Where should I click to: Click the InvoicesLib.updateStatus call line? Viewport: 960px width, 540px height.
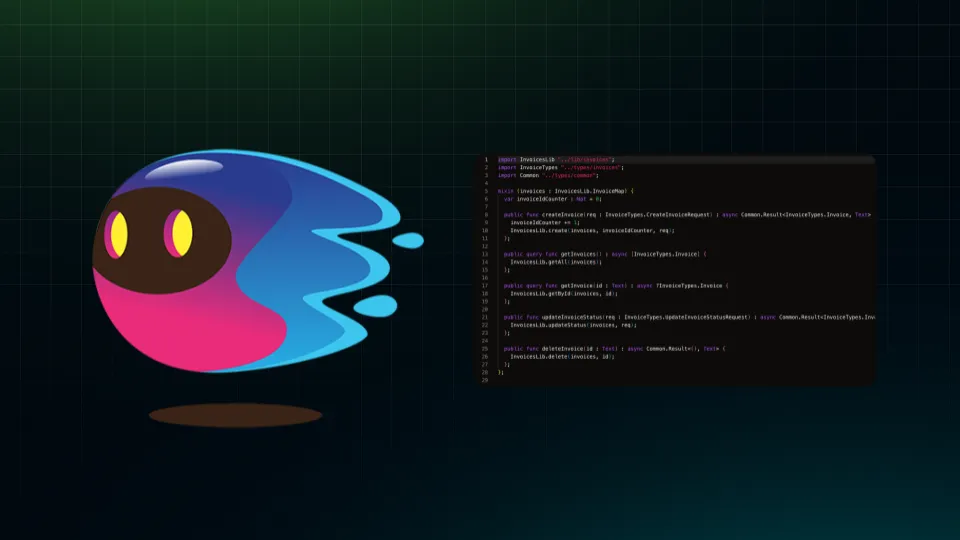click(573, 325)
